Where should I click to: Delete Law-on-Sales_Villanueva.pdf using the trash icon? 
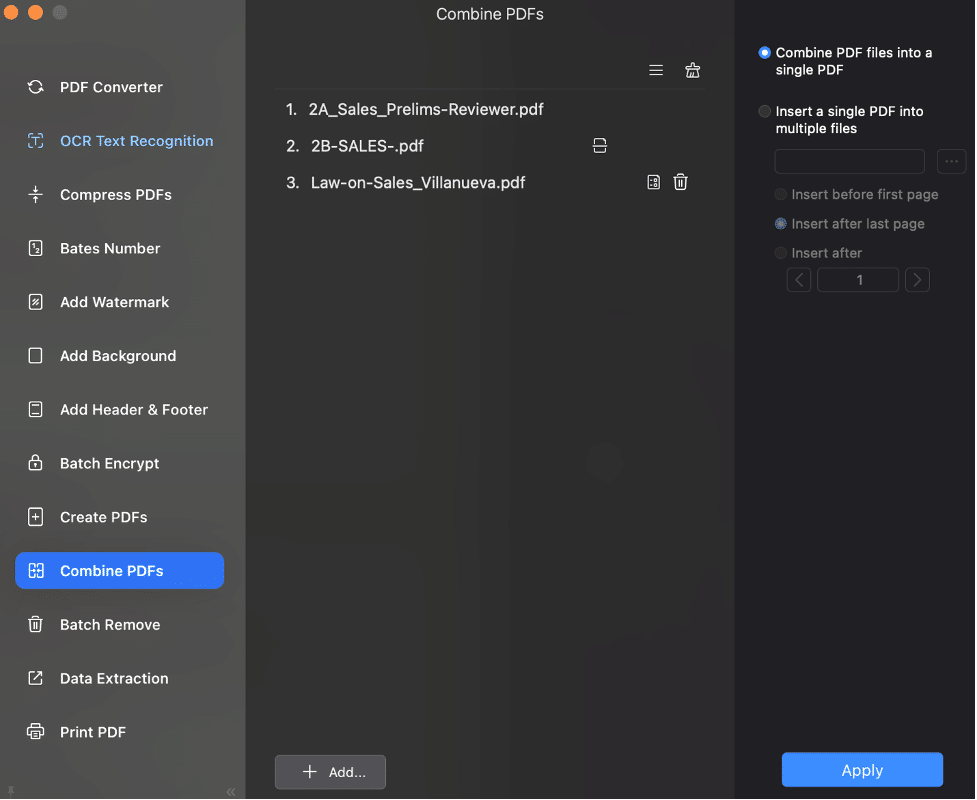681,182
